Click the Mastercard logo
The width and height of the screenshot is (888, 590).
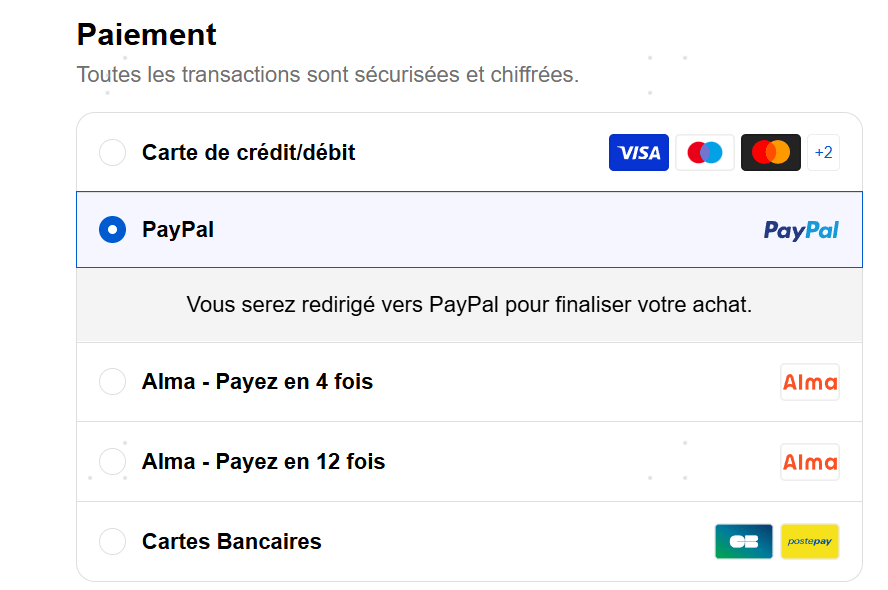[771, 152]
